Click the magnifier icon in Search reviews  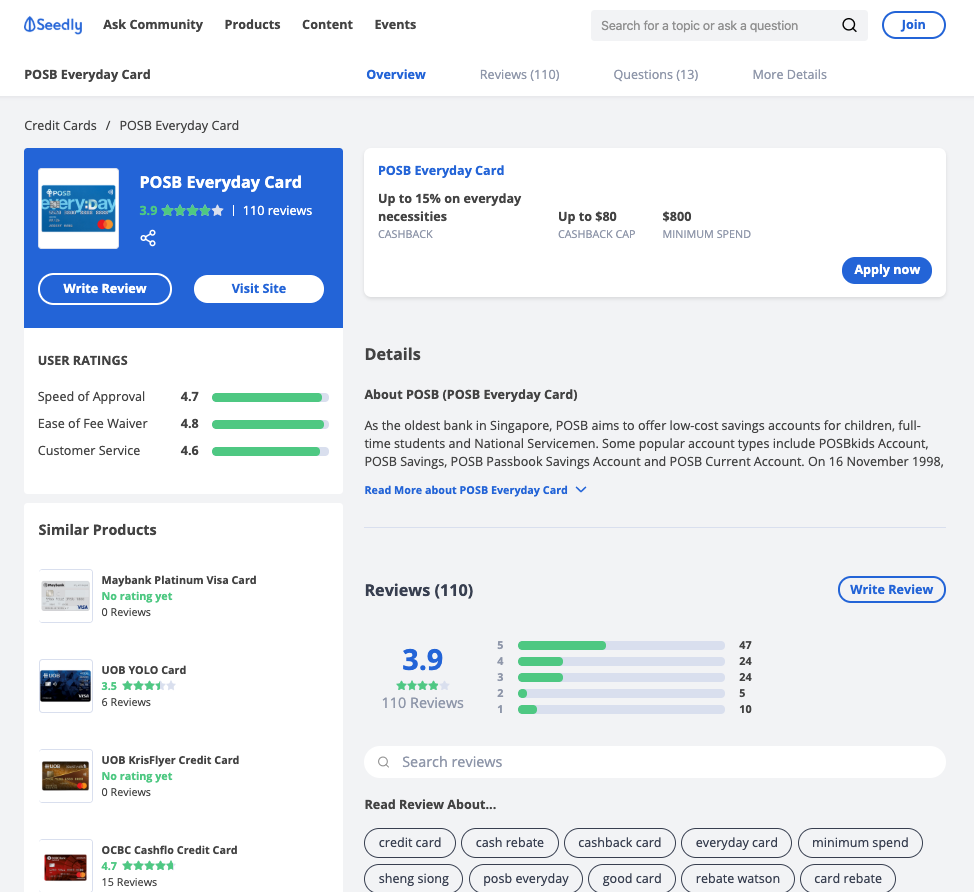click(x=384, y=762)
